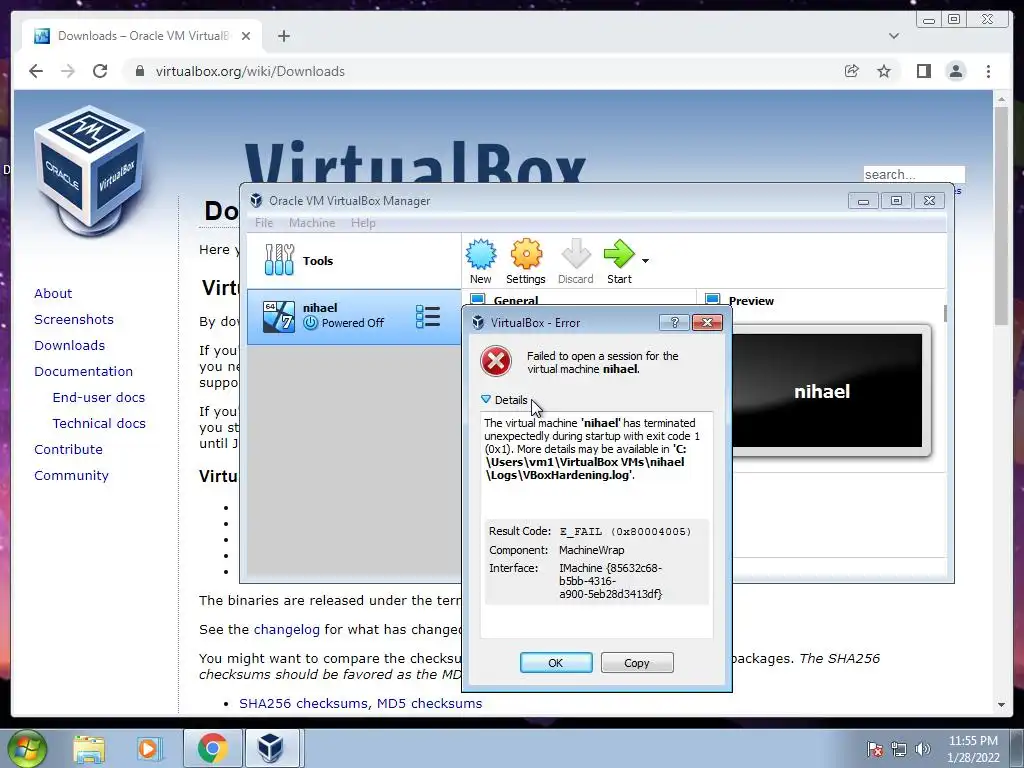The width and height of the screenshot is (1024, 768).
Task: Open End-user docs link
Action: pyautogui.click(x=99, y=397)
